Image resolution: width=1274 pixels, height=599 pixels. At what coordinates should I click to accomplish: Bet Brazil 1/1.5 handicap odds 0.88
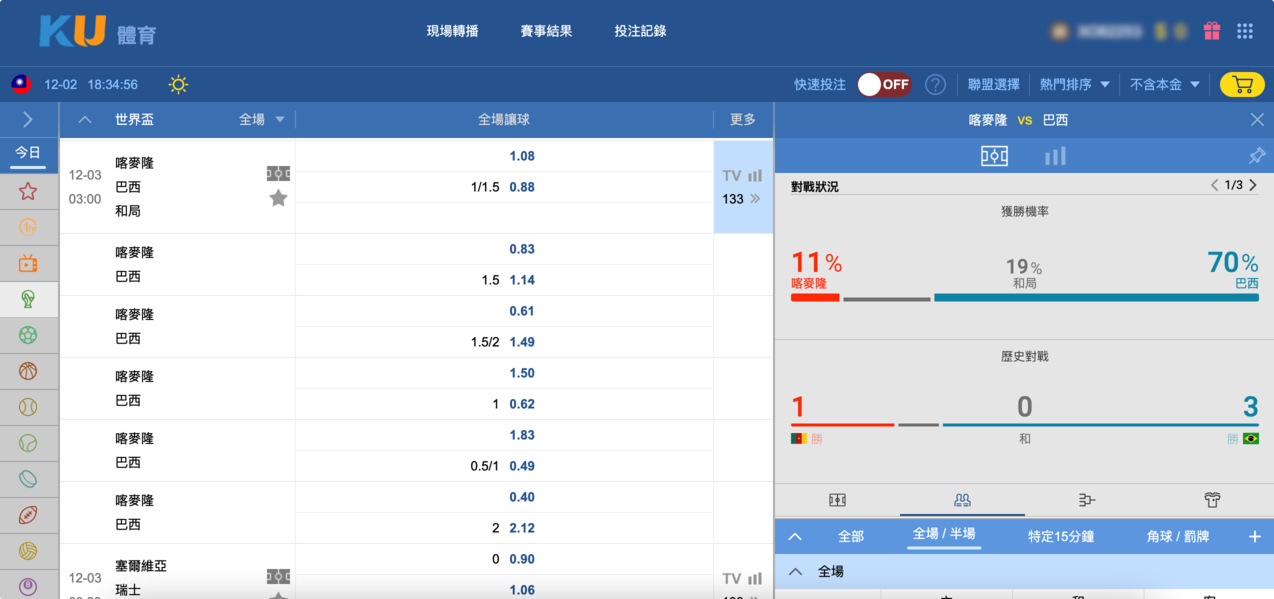tap(522, 187)
